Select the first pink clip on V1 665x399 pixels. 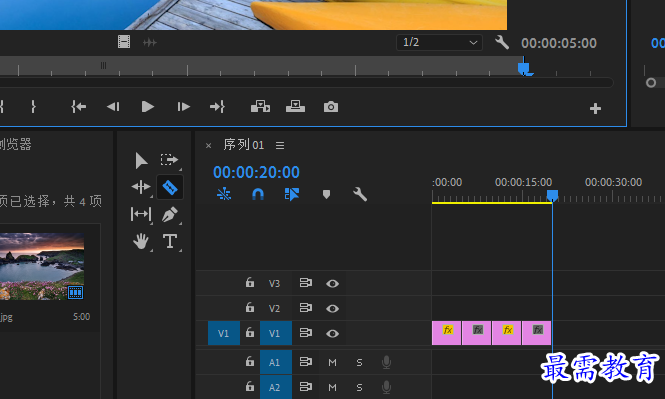pos(447,333)
